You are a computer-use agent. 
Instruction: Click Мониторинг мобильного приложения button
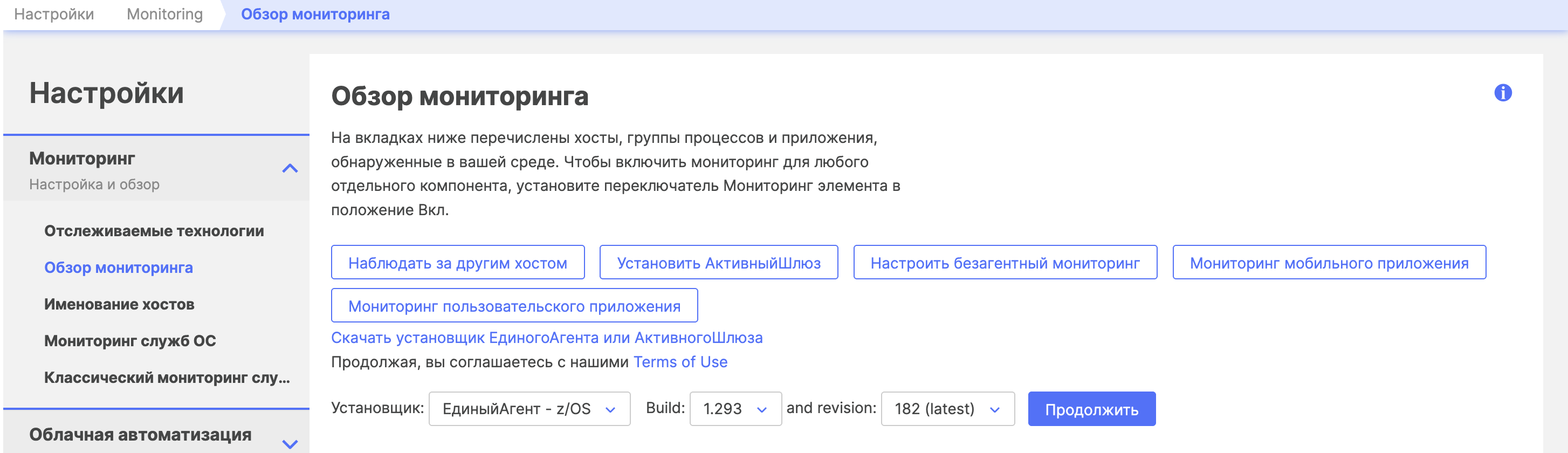(x=1328, y=263)
